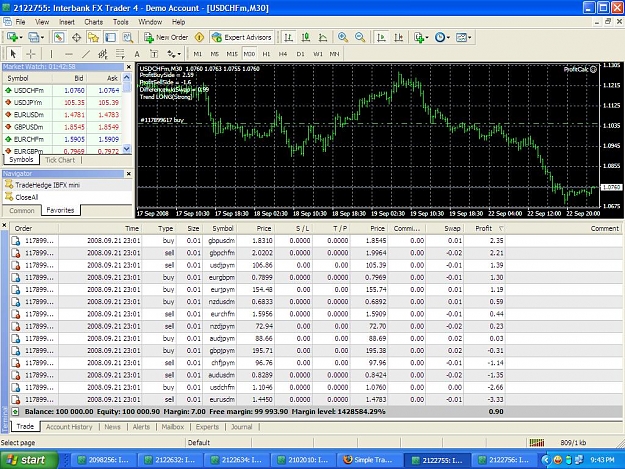This screenshot has width=625, height=469.
Task: Close the Navigator panel
Action: (x=129, y=174)
